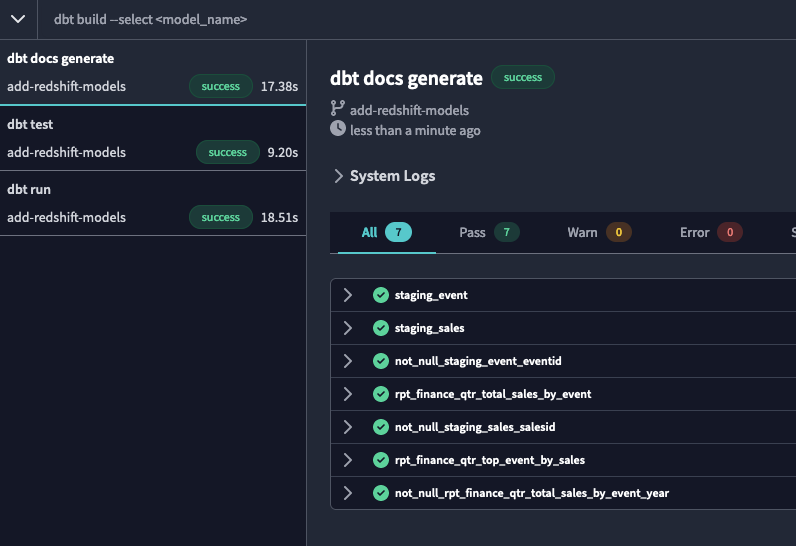Collapse the command panel using the top-left chevron
The image size is (796, 546).
18,19
